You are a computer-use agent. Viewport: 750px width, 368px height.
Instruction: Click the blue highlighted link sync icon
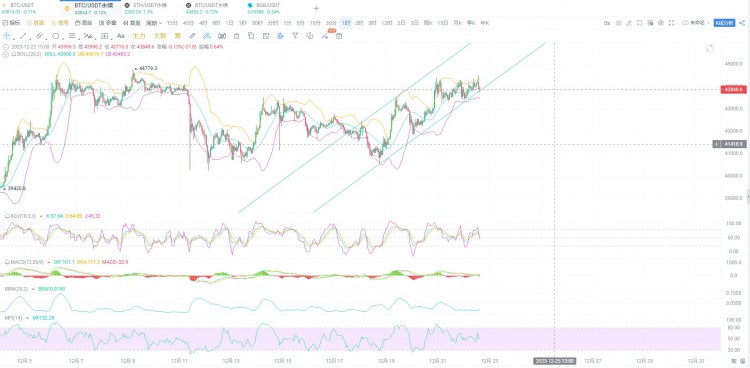[x=280, y=36]
